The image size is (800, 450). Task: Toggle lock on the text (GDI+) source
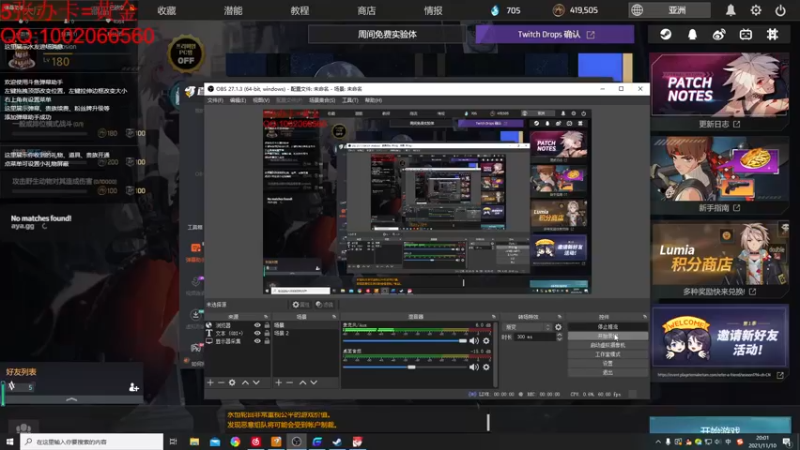[267, 333]
